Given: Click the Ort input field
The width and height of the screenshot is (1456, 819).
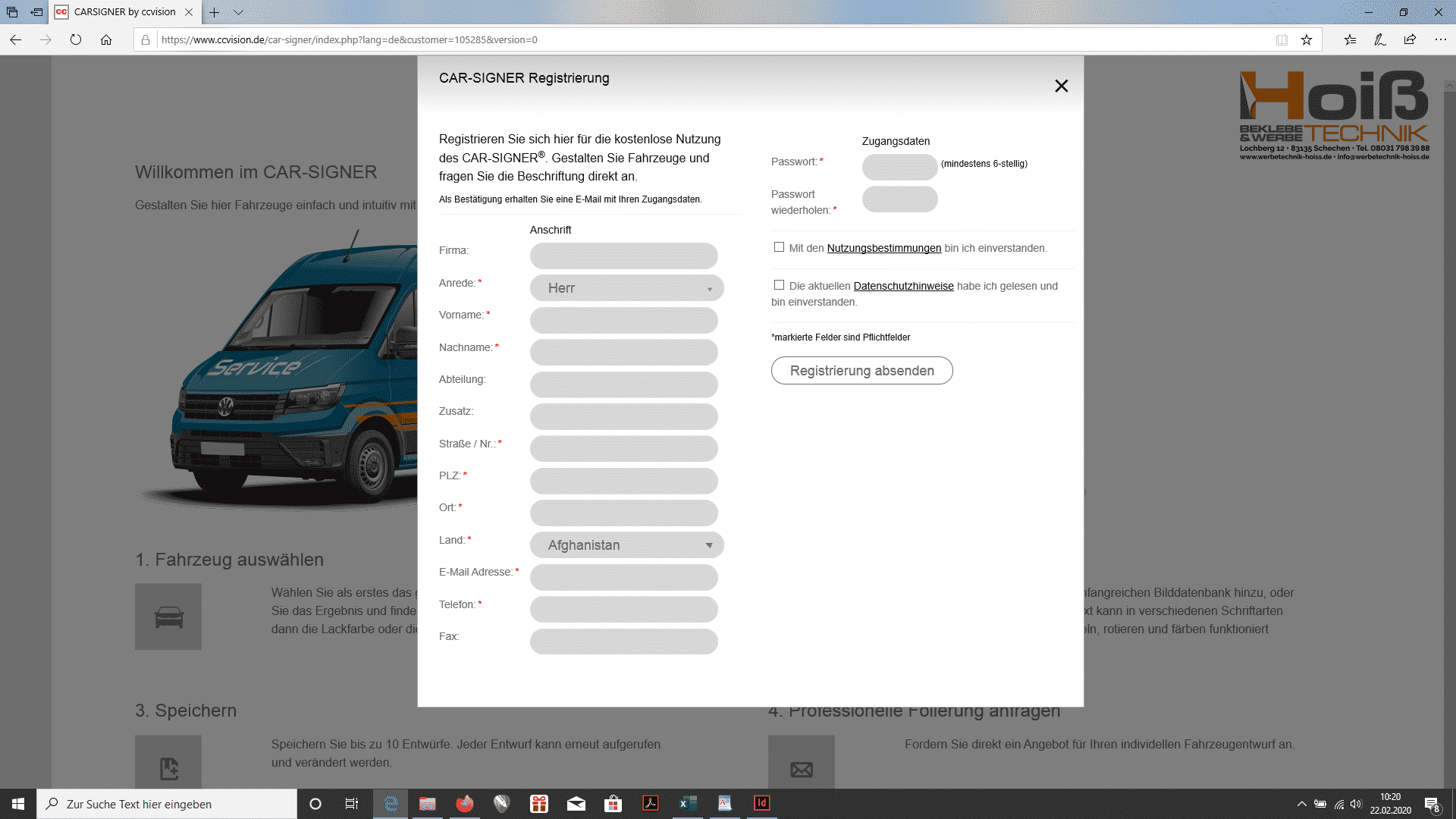Looking at the screenshot, I should pos(623,513).
